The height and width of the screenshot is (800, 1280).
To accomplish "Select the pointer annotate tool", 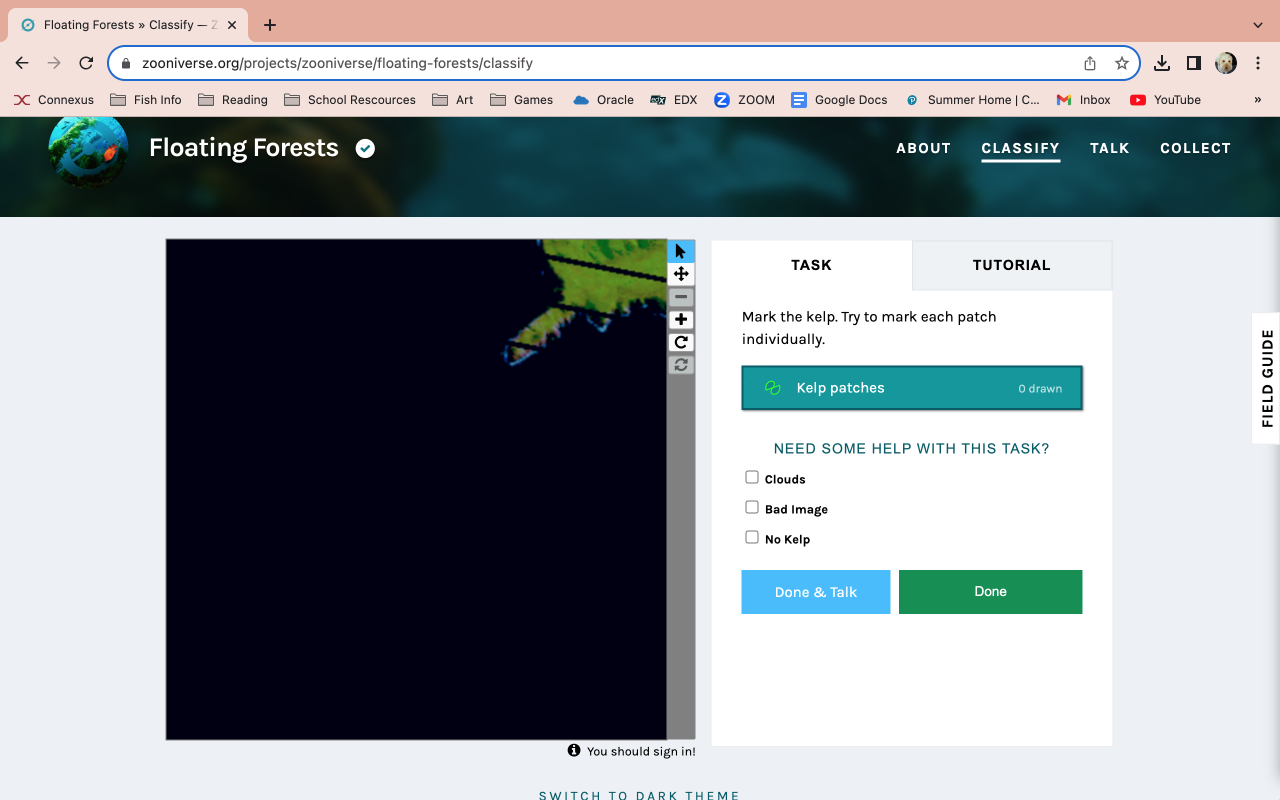I will [x=681, y=251].
